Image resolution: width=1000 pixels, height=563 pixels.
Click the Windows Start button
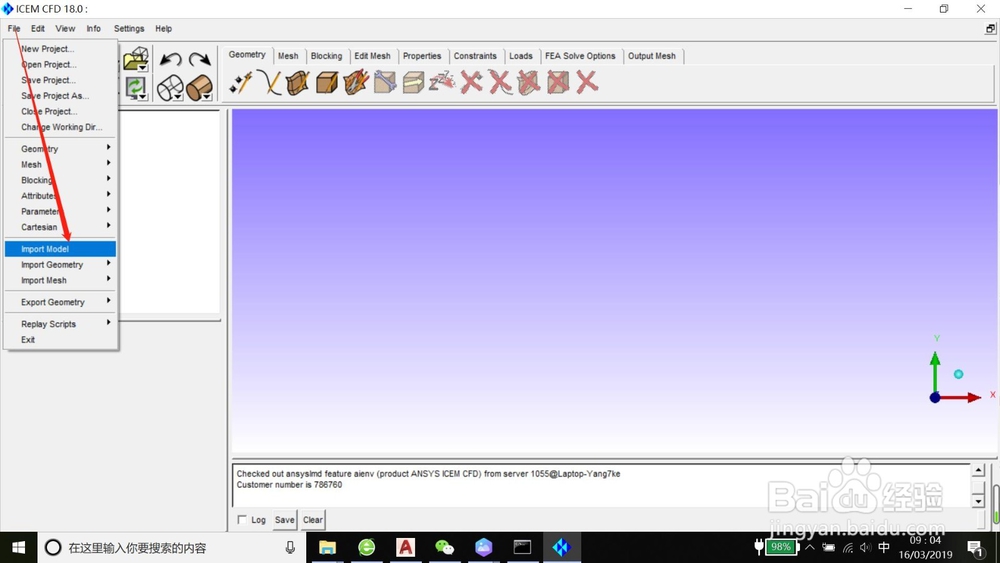point(18,547)
